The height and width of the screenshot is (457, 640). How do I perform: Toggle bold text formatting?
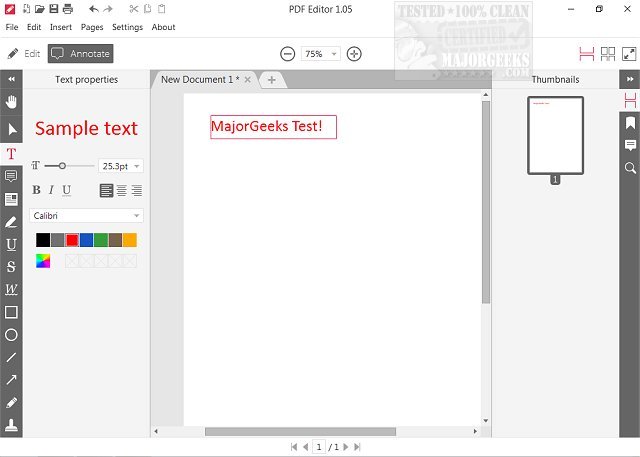[x=37, y=190]
